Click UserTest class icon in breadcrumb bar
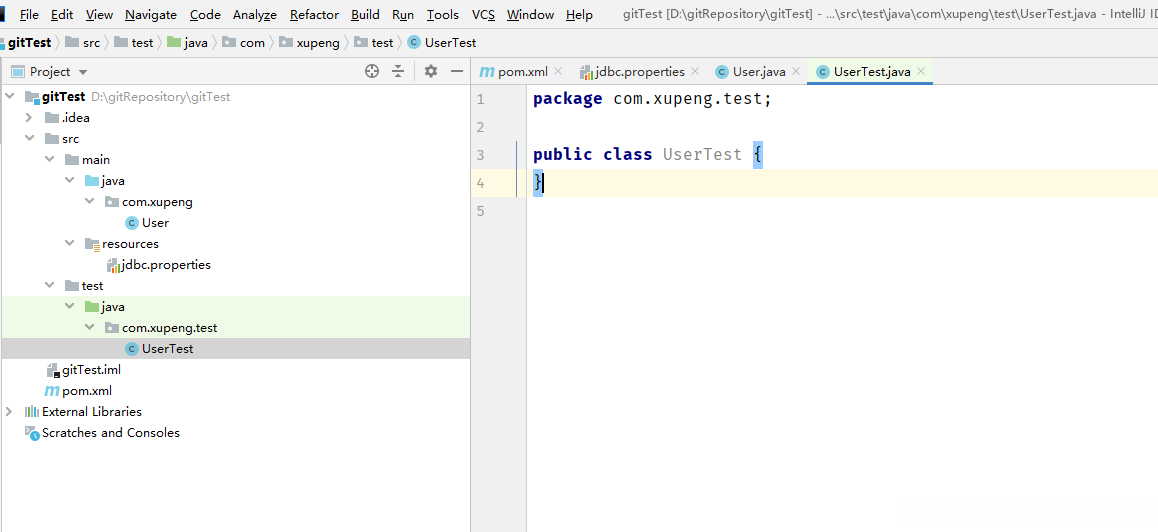This screenshot has width=1158, height=532. [414, 43]
